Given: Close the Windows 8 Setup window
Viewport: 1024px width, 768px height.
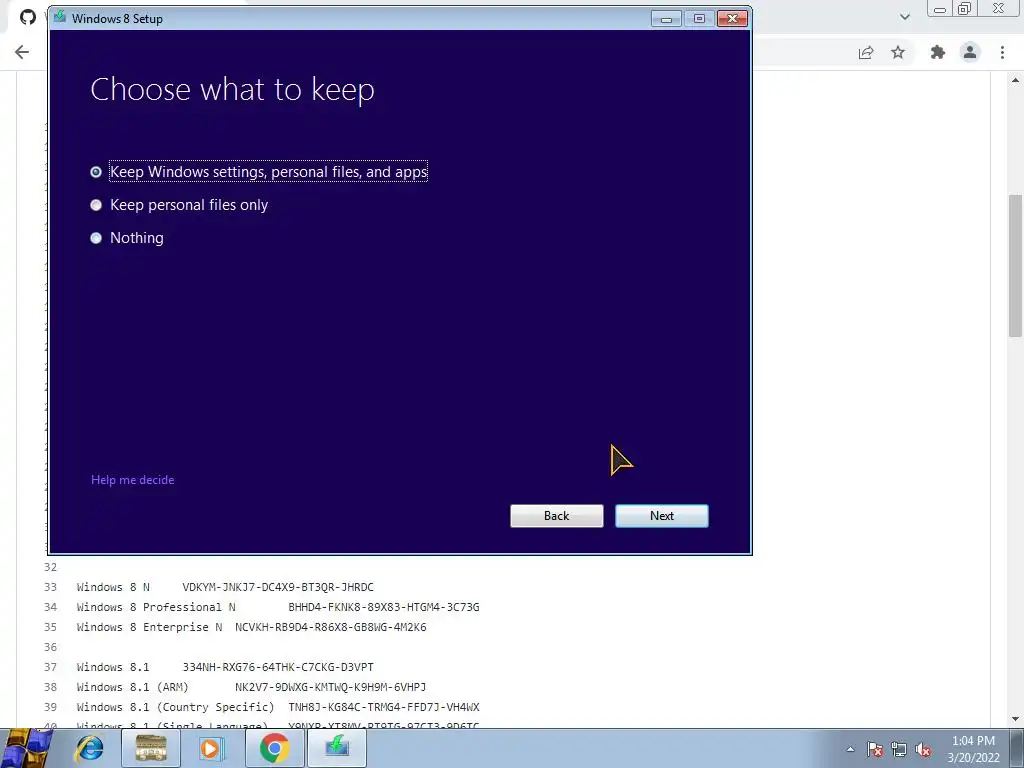Looking at the screenshot, I should click(x=732, y=19).
